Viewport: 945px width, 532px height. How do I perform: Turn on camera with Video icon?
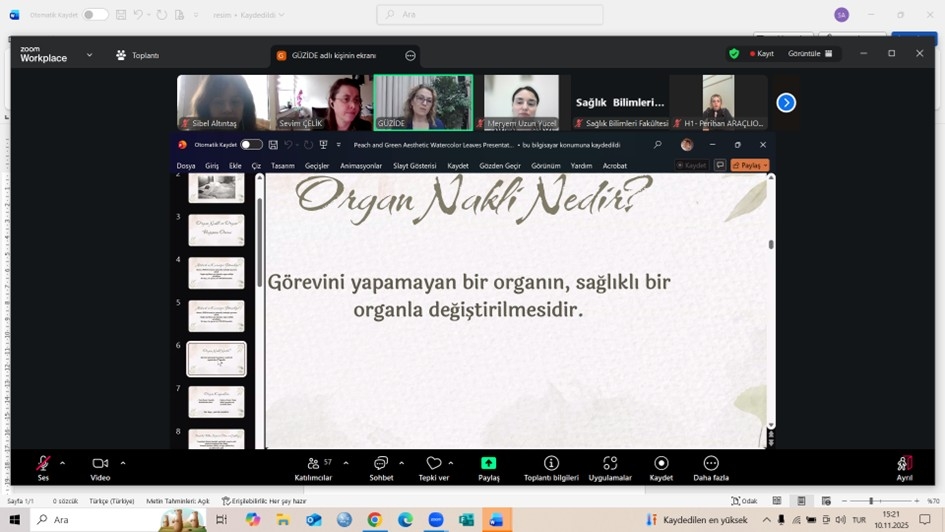point(100,464)
